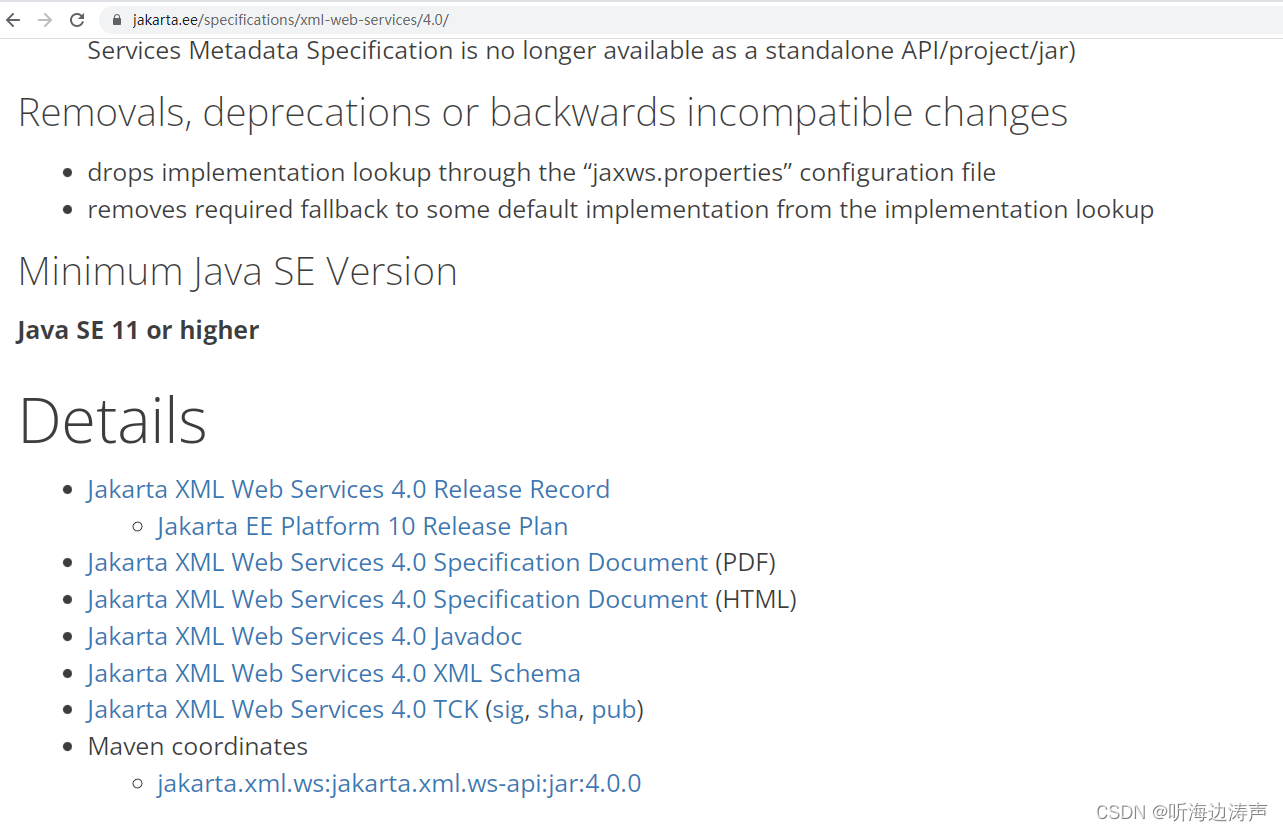
Task: Open the Specification Document HTML link
Action: tap(396, 599)
